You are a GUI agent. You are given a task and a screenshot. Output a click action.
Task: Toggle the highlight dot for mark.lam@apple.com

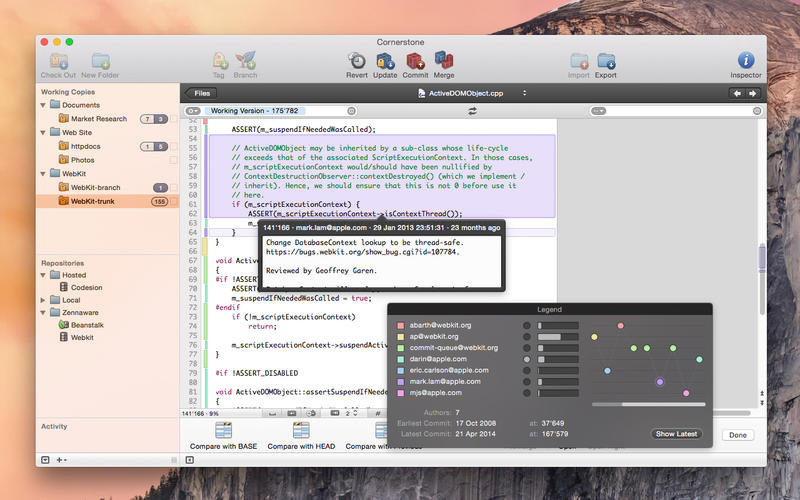[x=527, y=382]
